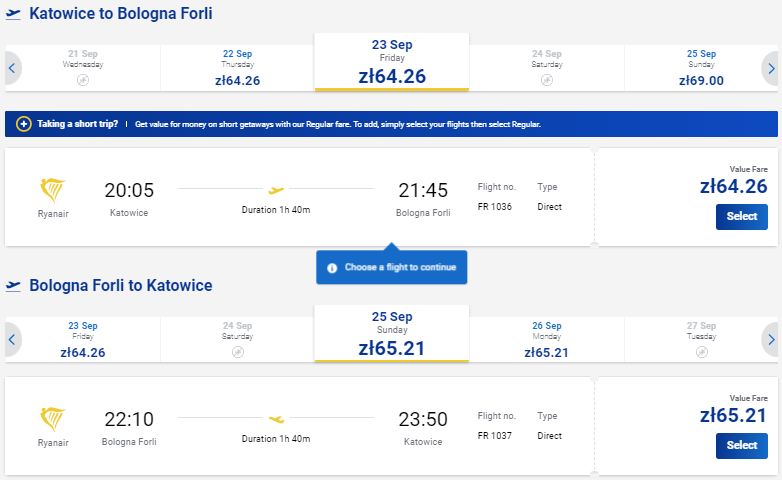
Task: Click the Ryanair logo on flight FR 1036
Action: tap(53, 190)
